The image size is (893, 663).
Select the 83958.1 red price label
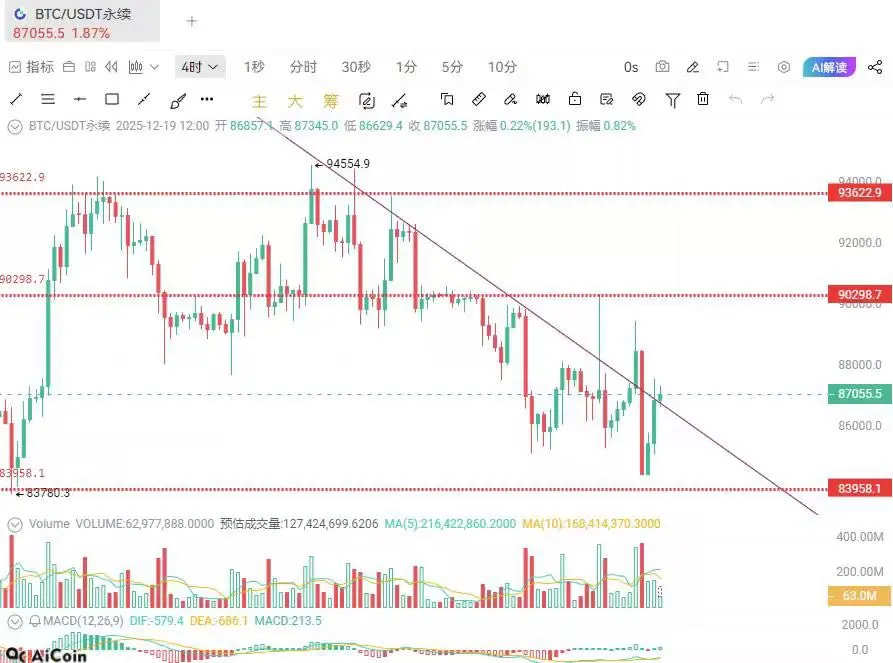pyautogui.click(x=859, y=488)
